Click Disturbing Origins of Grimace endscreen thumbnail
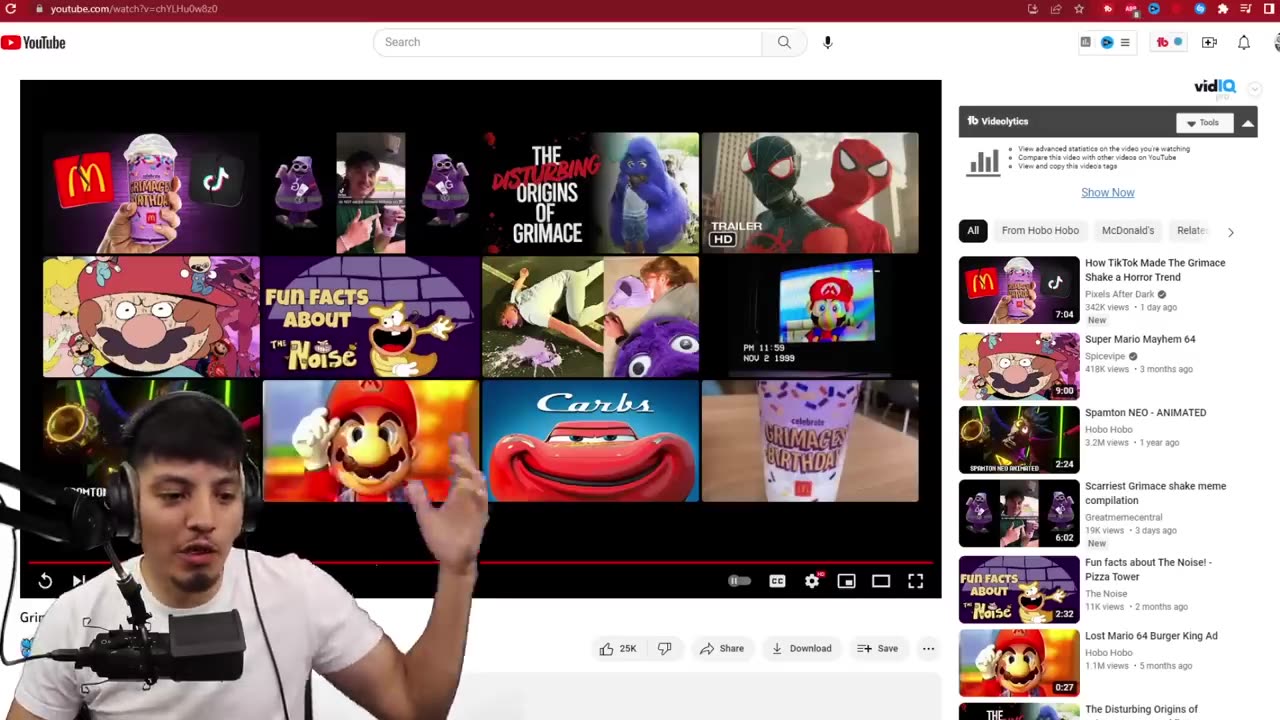 click(590, 193)
